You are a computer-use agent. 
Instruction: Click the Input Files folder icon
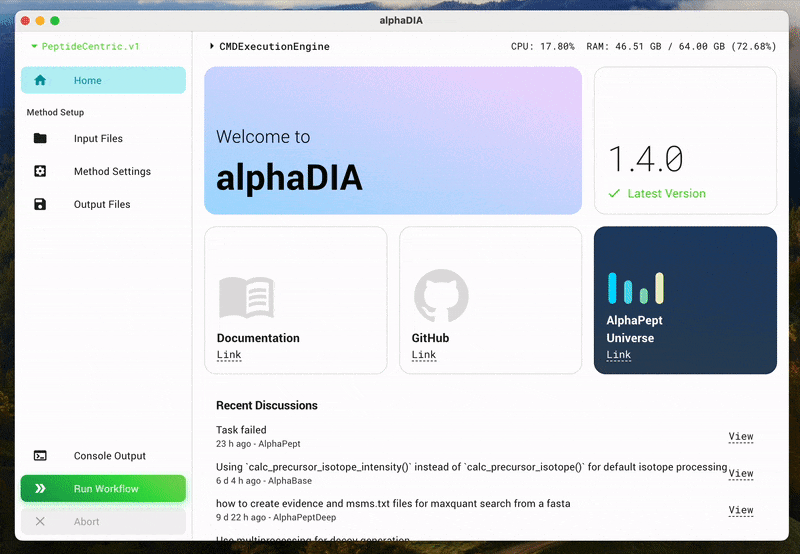40,138
